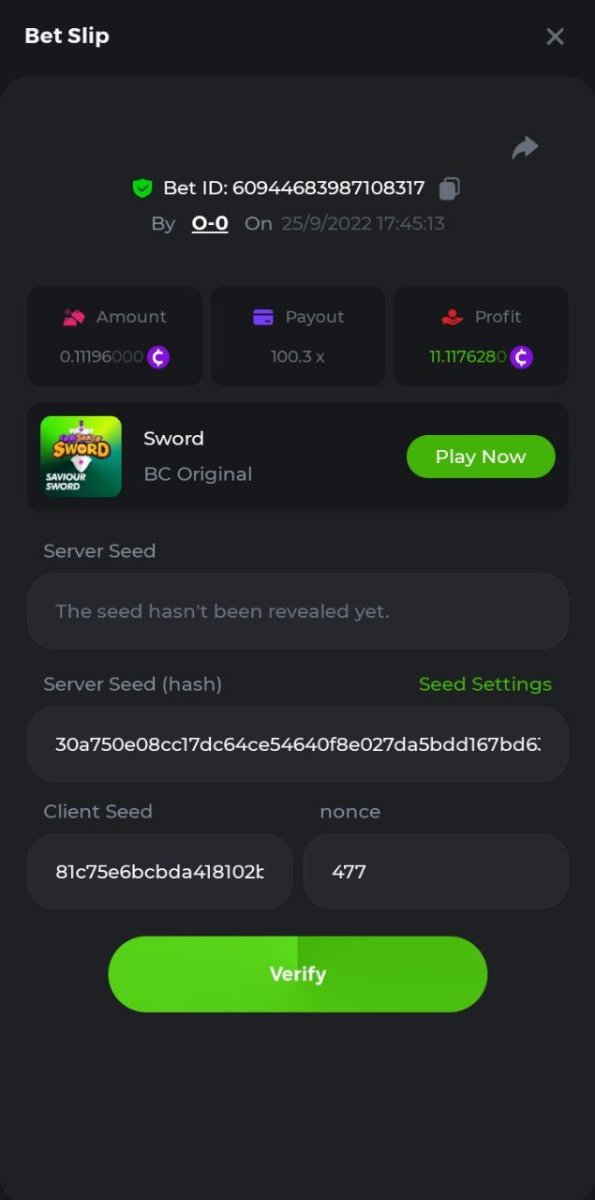Click the Sword game title
Image resolution: width=595 pixels, height=1200 pixels.
pos(174,438)
